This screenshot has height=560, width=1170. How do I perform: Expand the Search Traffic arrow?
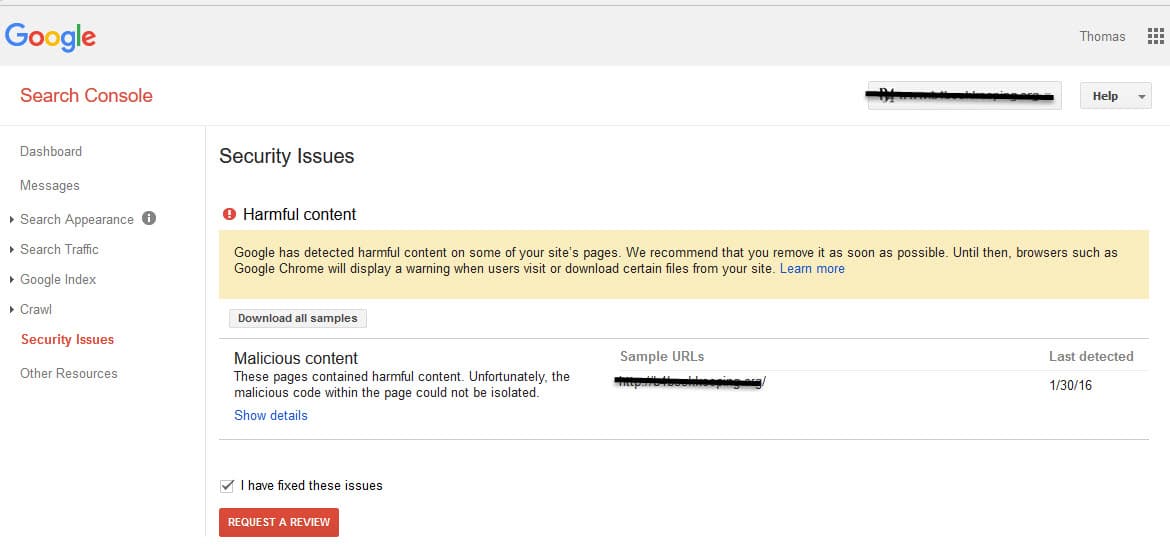pyautogui.click(x=12, y=249)
